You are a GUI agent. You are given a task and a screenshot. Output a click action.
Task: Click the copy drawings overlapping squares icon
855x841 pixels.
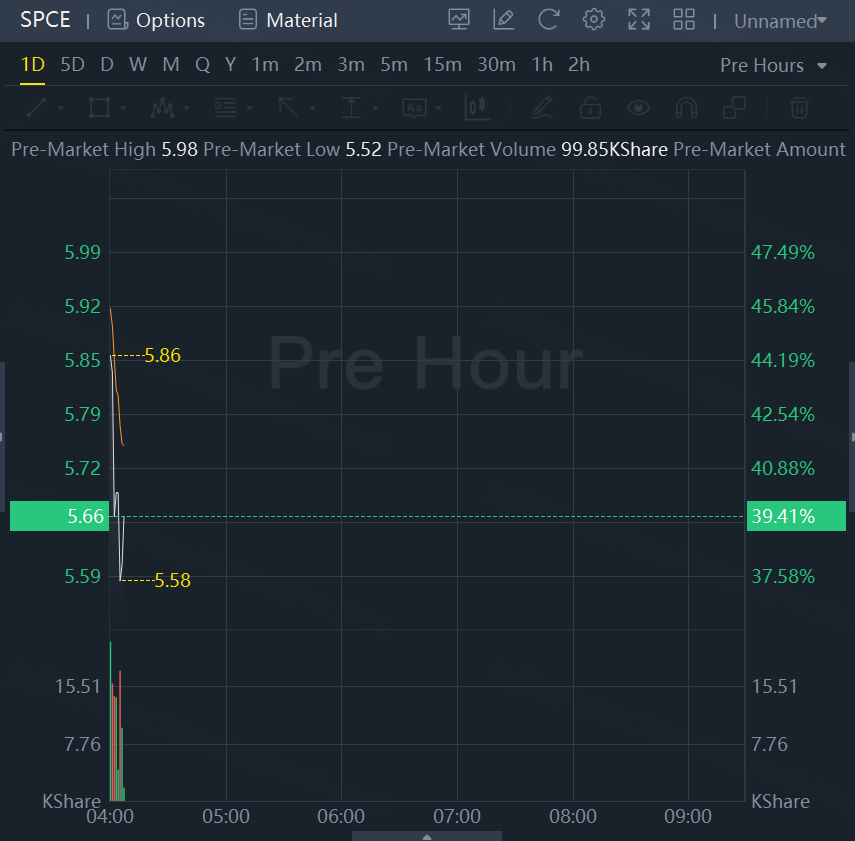tap(734, 107)
